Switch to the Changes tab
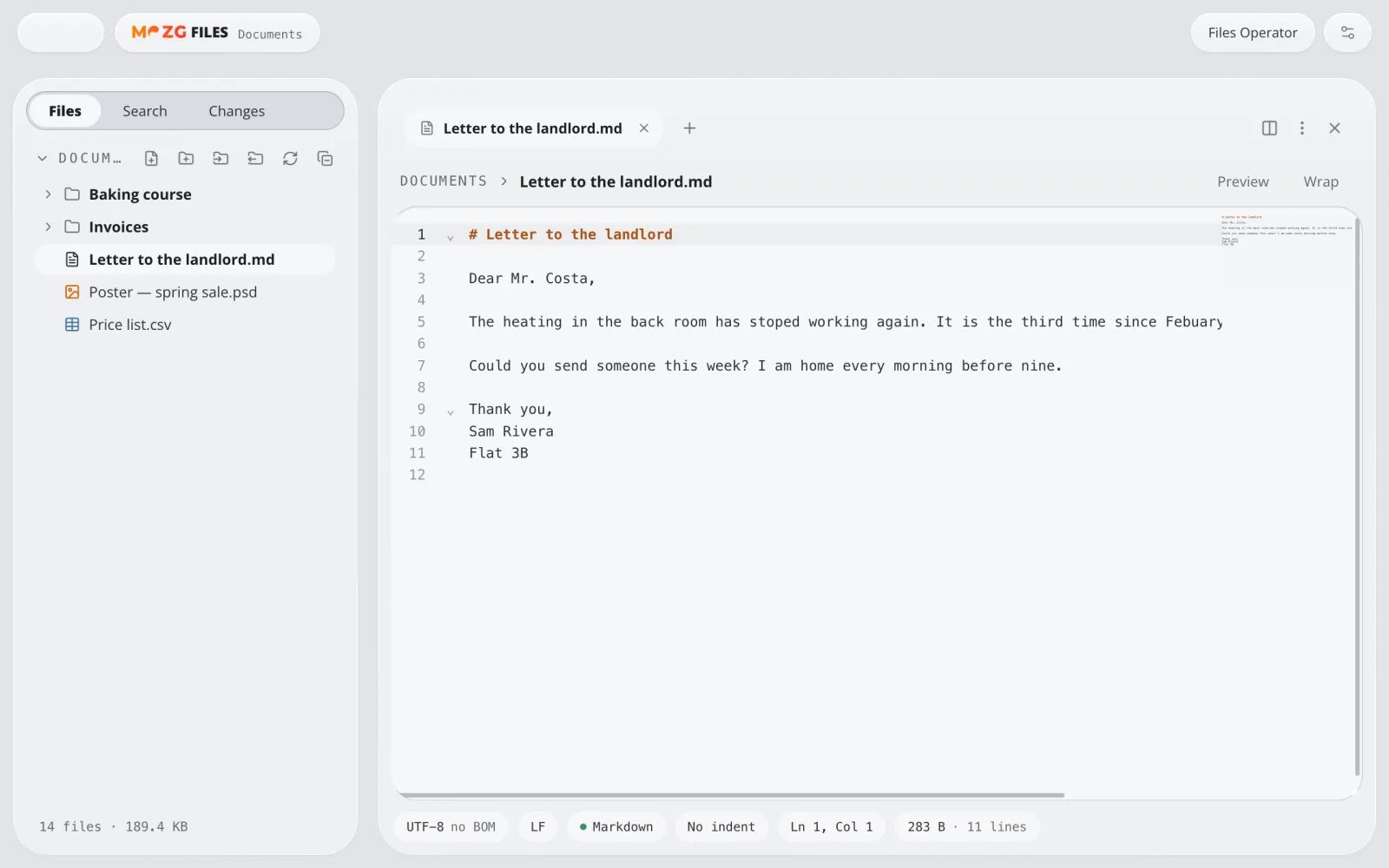The image size is (1389, 868). (x=236, y=110)
